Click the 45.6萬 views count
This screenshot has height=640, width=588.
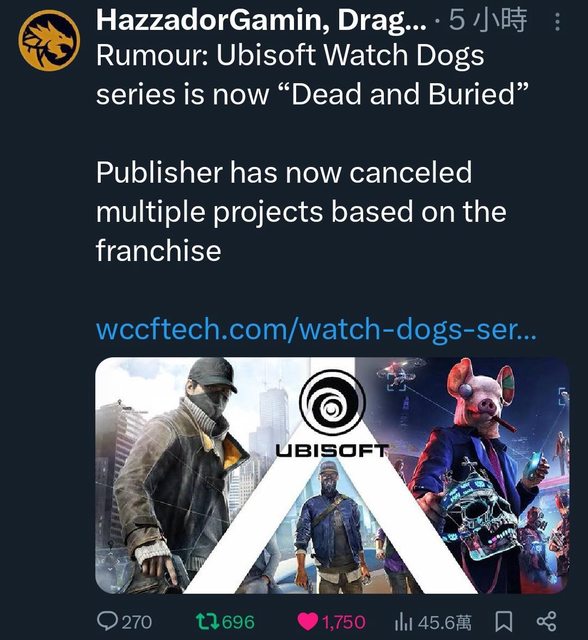click(x=444, y=622)
